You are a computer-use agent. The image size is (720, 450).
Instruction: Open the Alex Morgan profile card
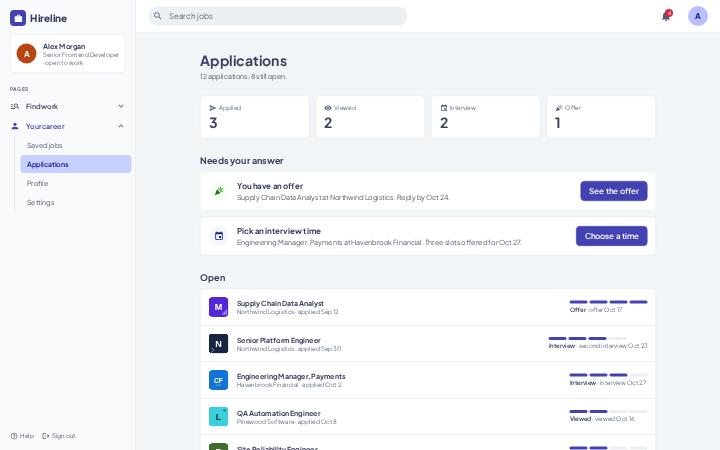pyautogui.click(x=68, y=54)
